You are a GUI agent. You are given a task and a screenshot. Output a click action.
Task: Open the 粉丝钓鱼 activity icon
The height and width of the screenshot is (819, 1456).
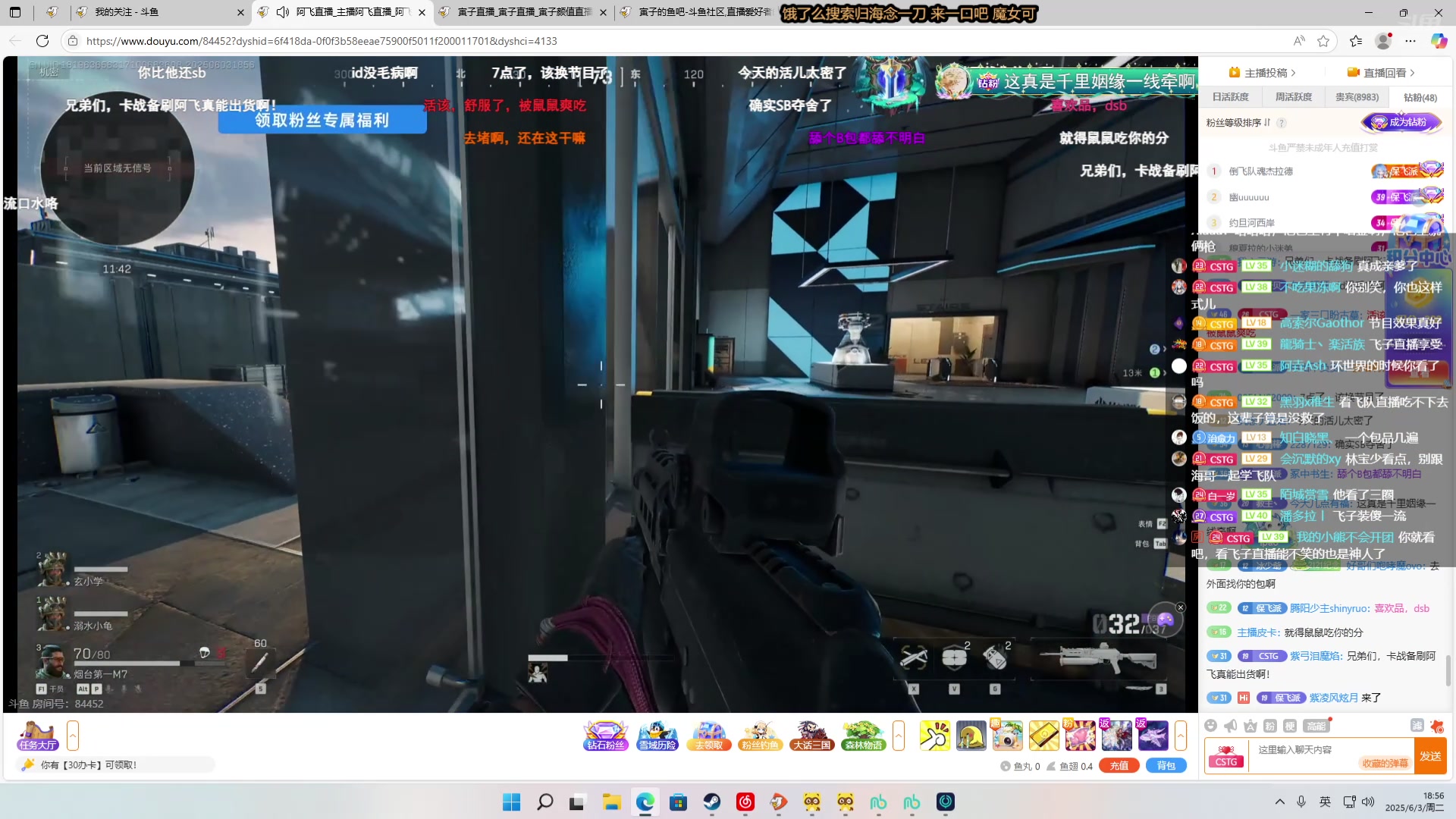[760, 736]
